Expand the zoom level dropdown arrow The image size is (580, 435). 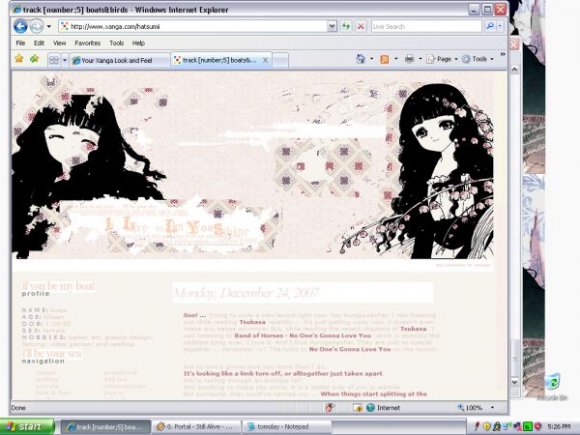(x=492, y=408)
